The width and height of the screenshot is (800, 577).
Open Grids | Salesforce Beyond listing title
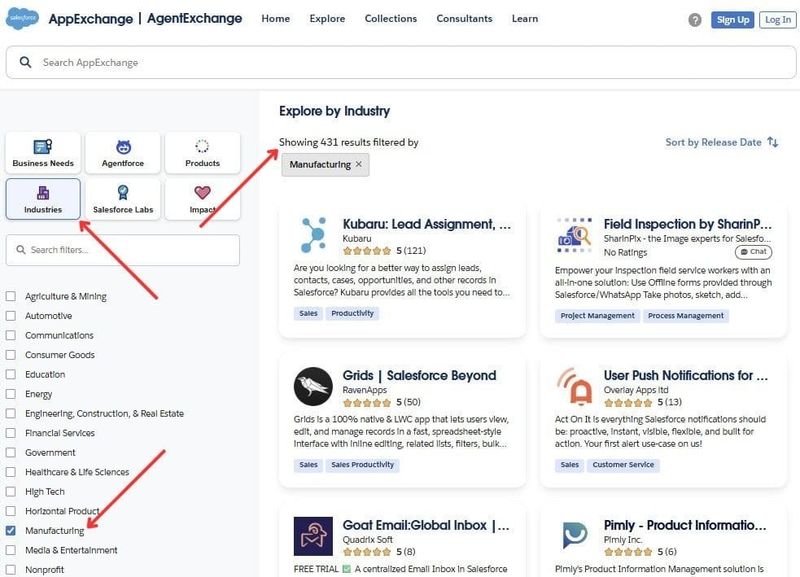(x=419, y=375)
